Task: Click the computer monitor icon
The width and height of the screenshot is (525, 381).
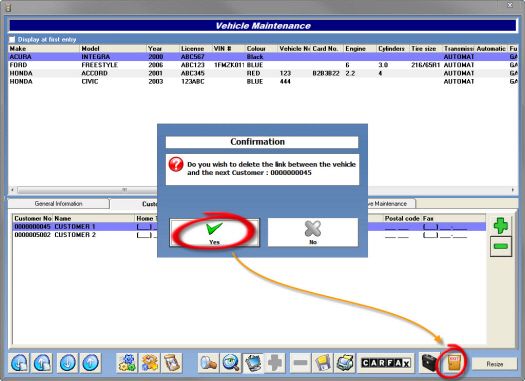Action: click(253, 363)
